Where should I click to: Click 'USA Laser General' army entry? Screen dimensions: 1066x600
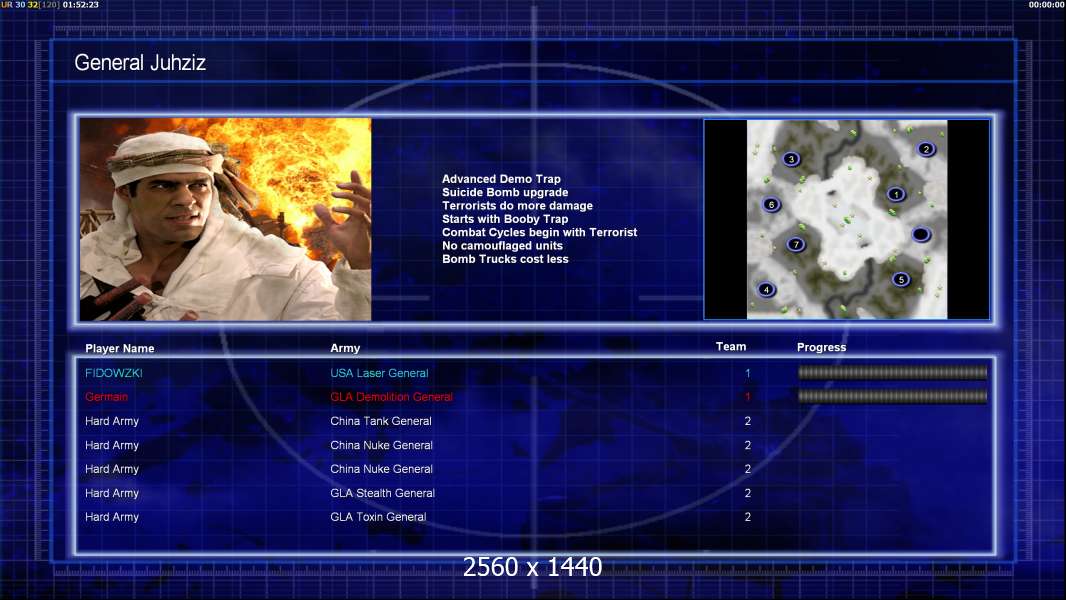tap(379, 373)
